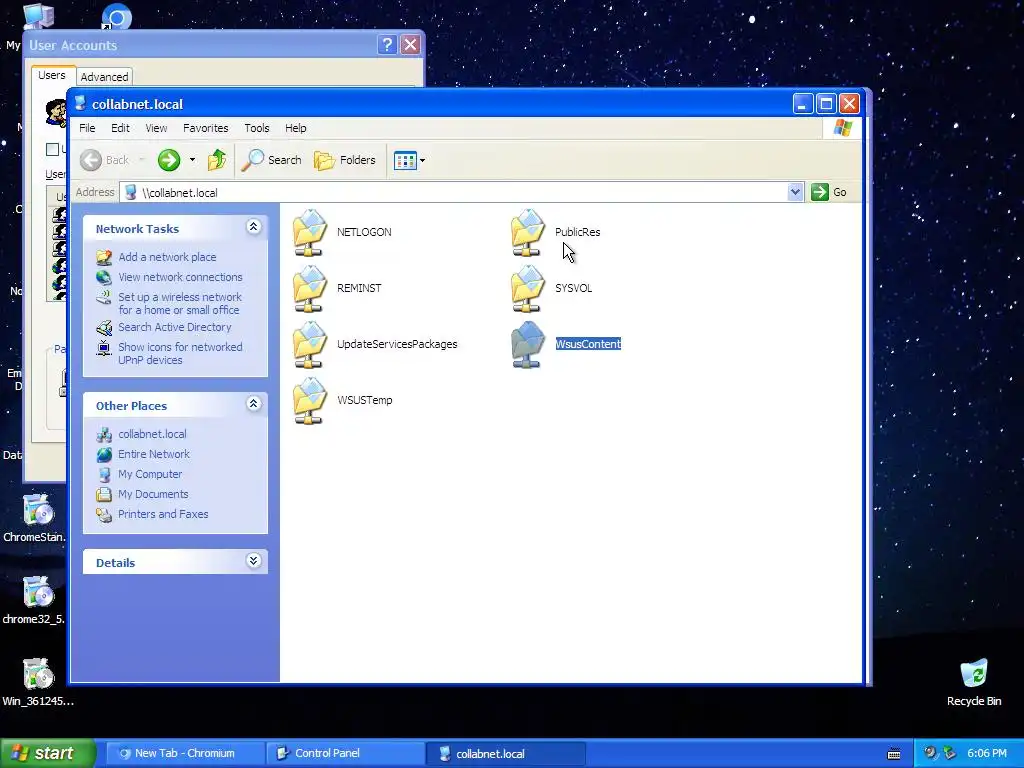Viewport: 1024px width, 768px height.
Task: Click the collabnet.local taskbar button
Action: click(x=505, y=754)
